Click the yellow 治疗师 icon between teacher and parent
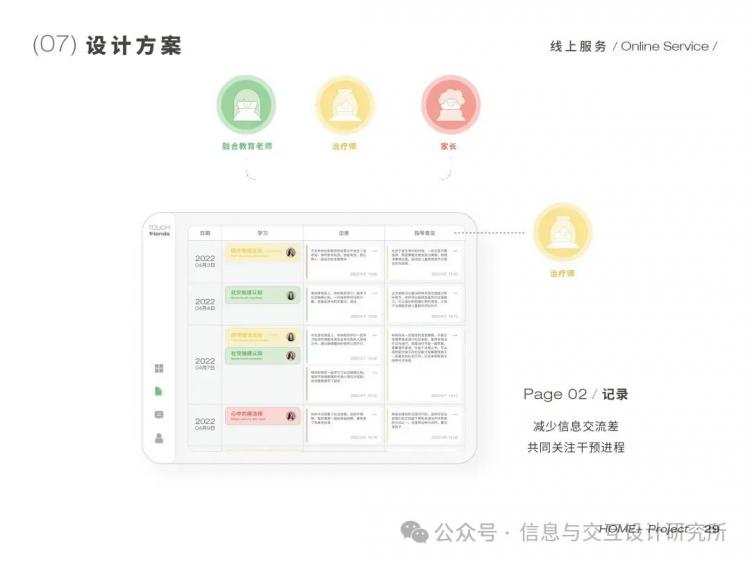 344,105
